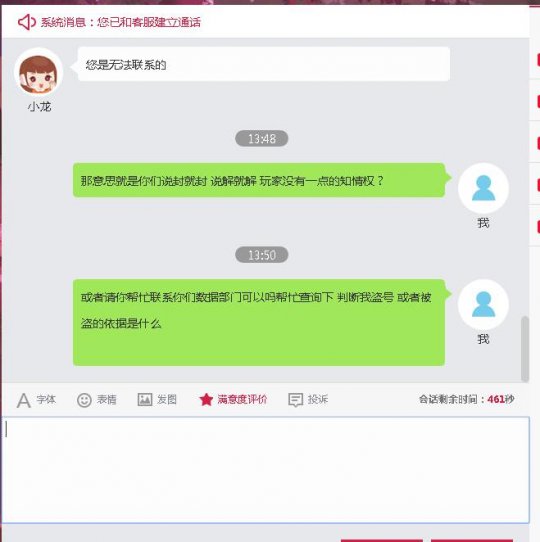Screen dimensions: 540x542
Task: Click the 系统消息 notice text at top
Action: [x=121, y=22]
